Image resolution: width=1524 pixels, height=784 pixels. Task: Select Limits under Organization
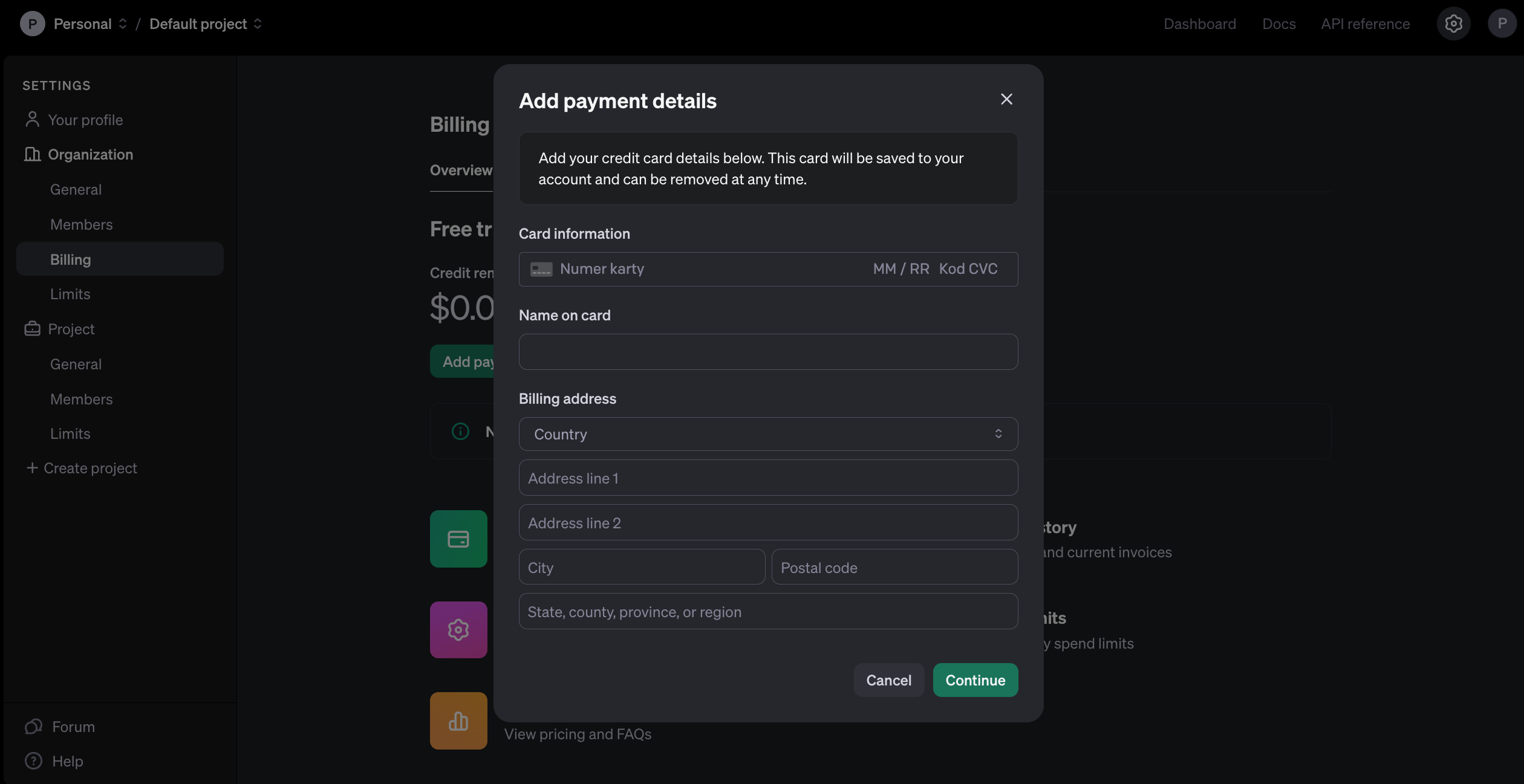point(70,294)
